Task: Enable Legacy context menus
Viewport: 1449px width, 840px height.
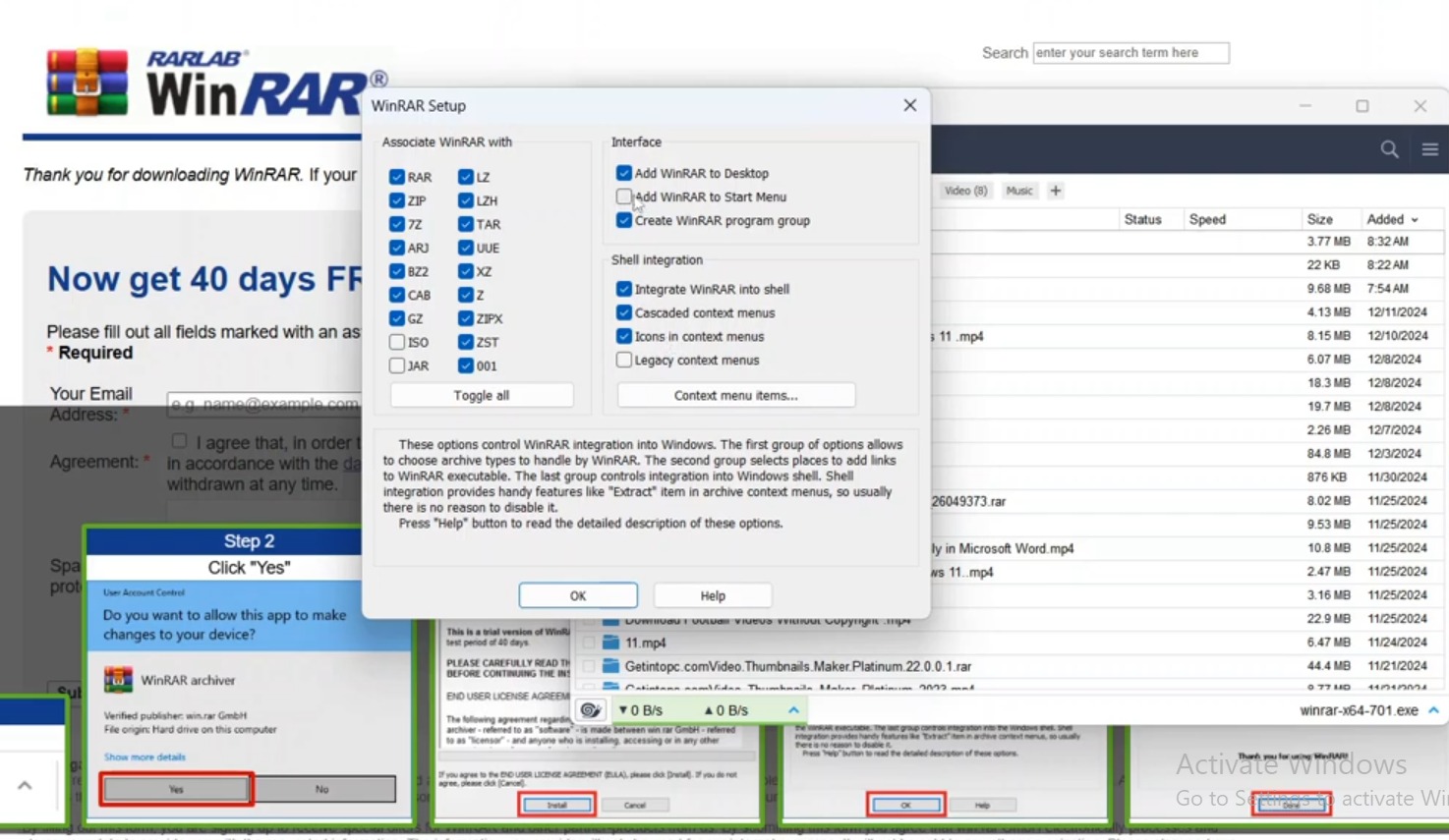Action: tap(624, 360)
